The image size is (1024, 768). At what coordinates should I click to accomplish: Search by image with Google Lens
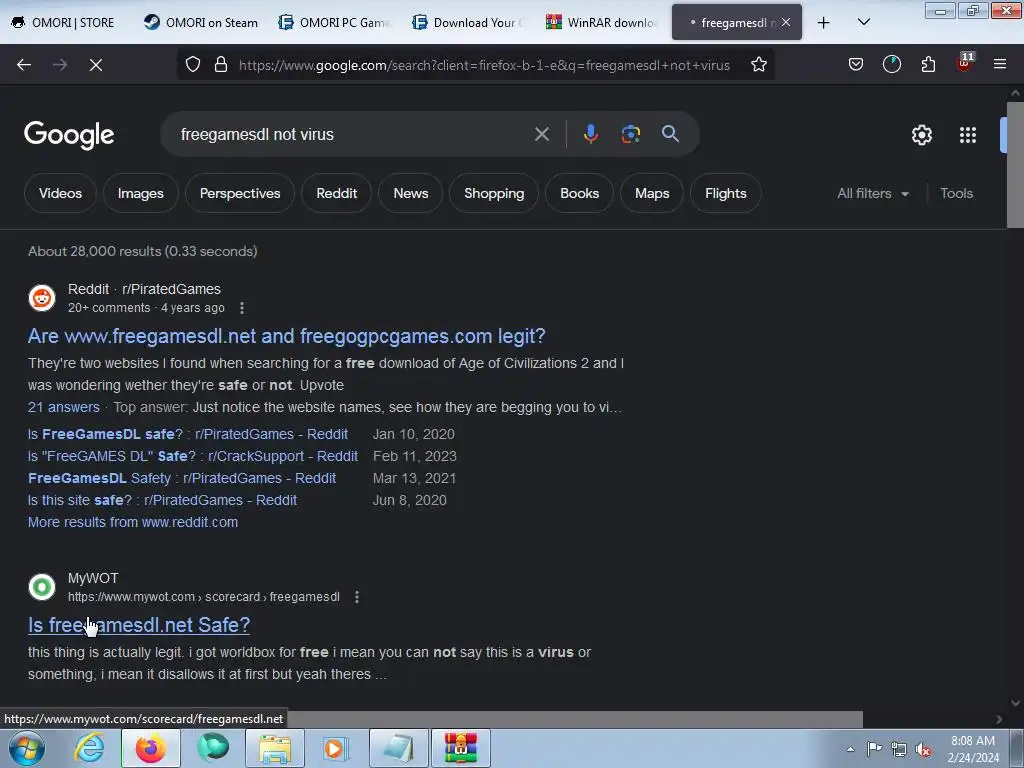point(630,135)
